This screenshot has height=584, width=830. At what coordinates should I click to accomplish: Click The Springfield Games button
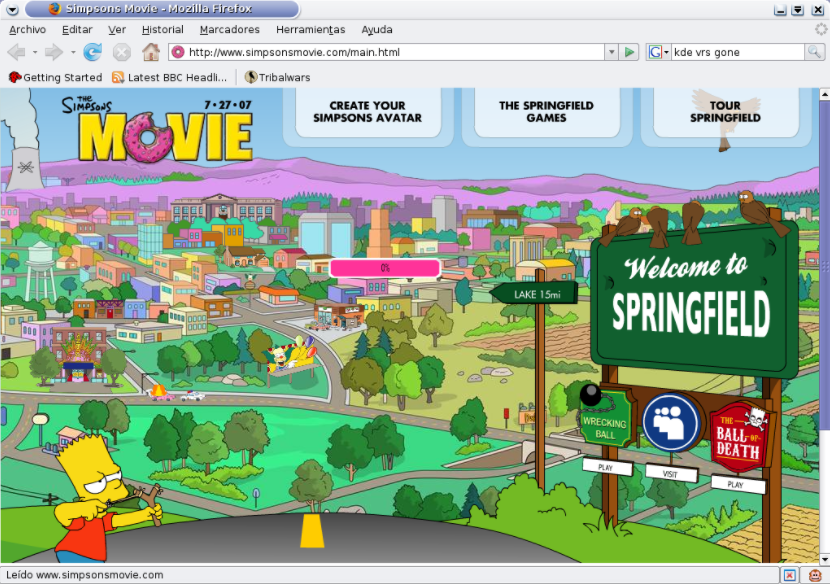[546, 112]
